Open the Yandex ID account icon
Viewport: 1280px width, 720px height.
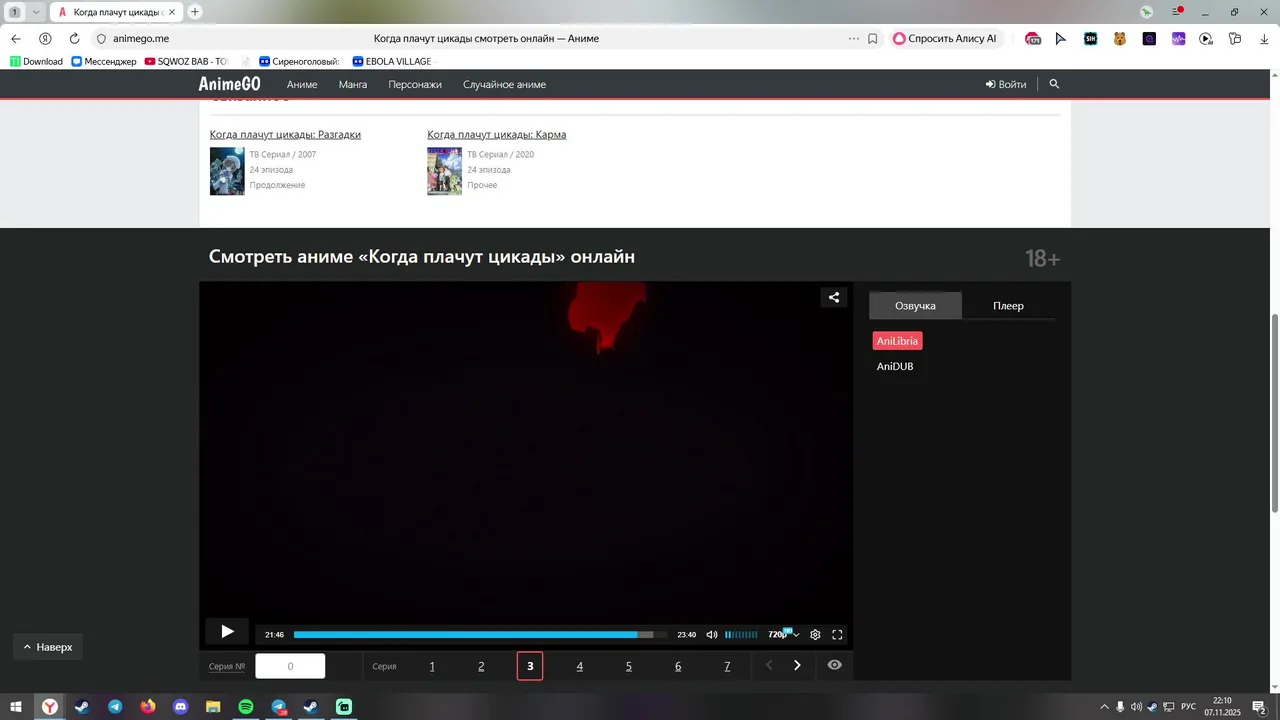pyautogui.click(x=45, y=39)
